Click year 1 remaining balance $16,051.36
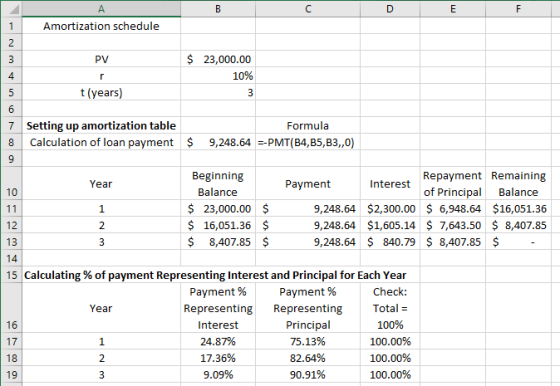The width and height of the screenshot is (560, 386). click(x=518, y=209)
